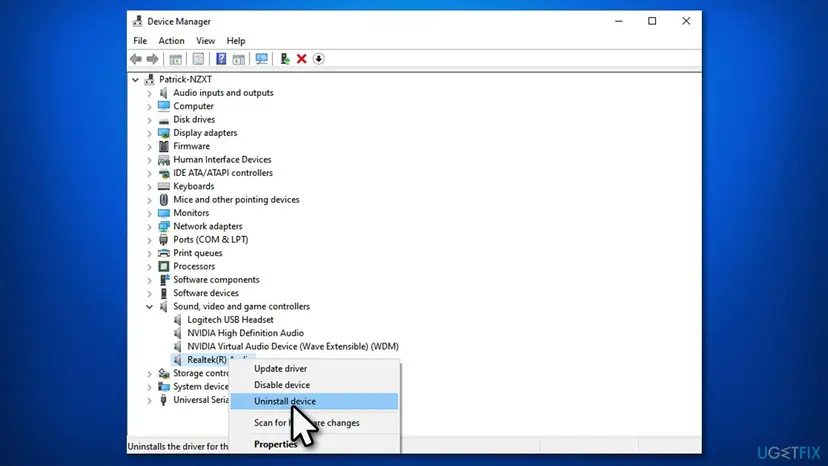Viewport: 828px width, 466px height.
Task: Click Scan for hardware changes monitor icon
Action: [x=261, y=59]
